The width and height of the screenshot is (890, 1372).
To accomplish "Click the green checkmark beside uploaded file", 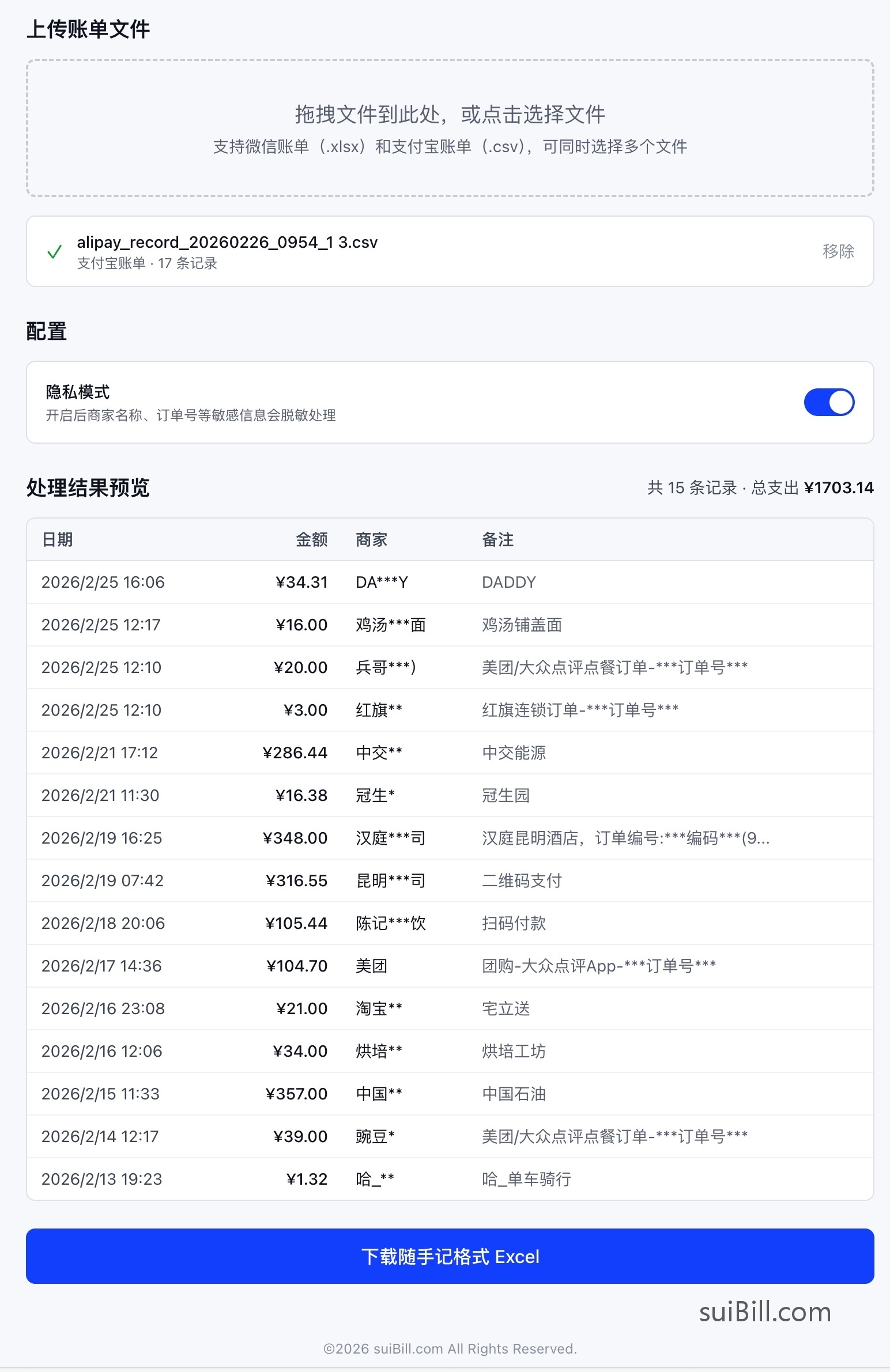I will click(54, 252).
